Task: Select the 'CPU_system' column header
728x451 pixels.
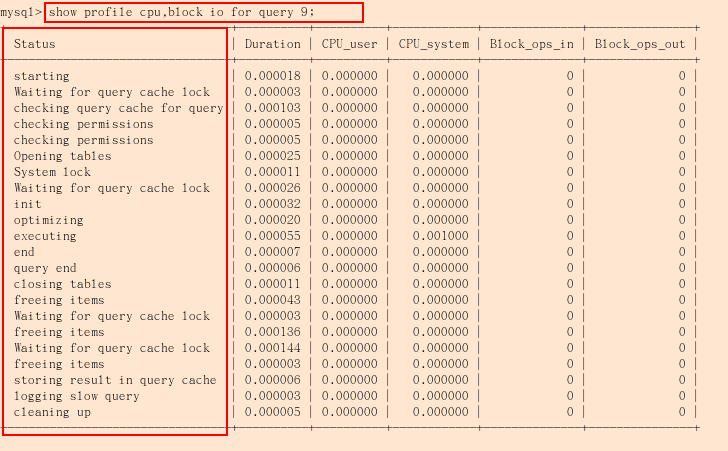Action: point(433,44)
